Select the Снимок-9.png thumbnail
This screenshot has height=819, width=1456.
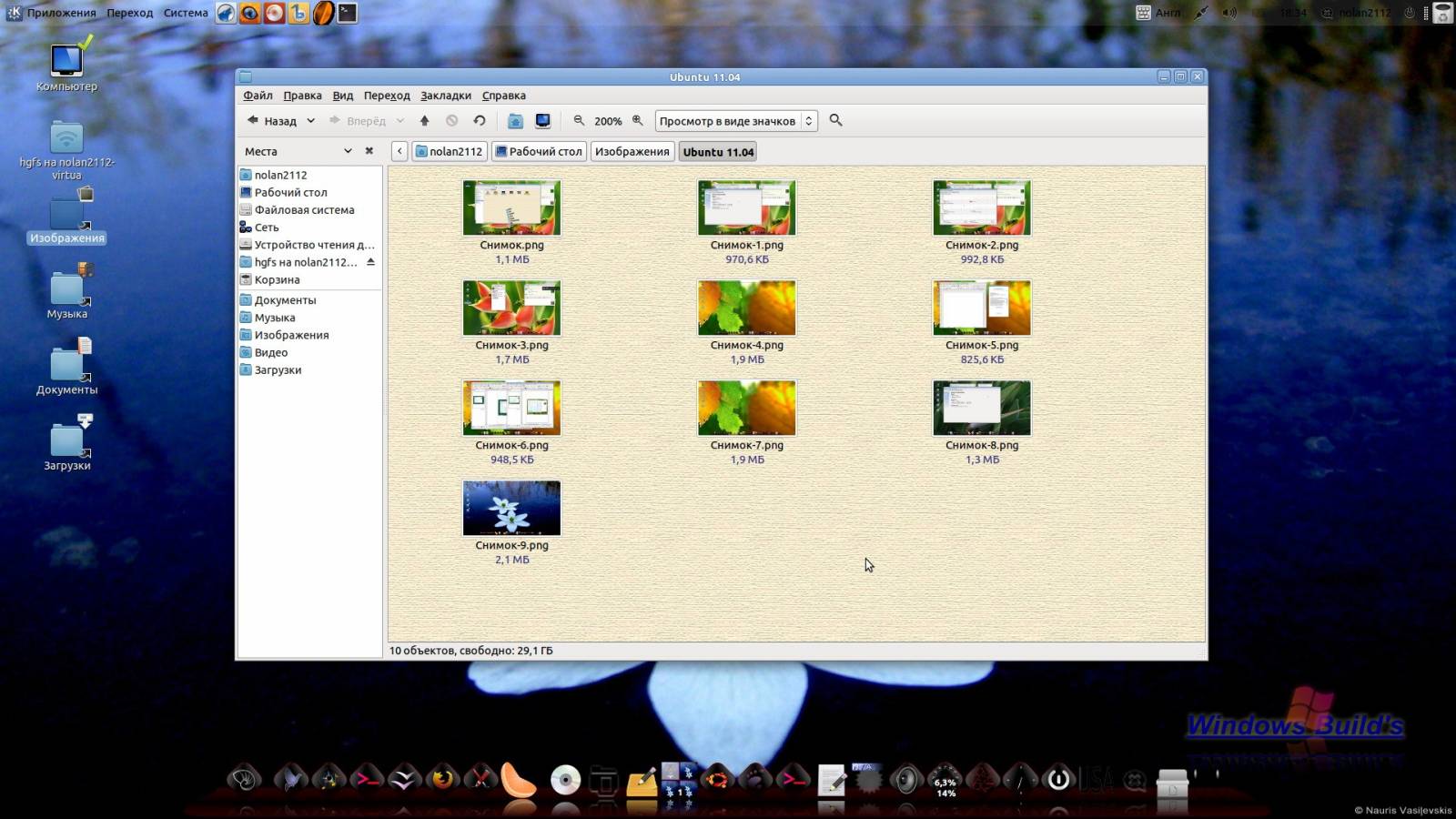tap(511, 508)
